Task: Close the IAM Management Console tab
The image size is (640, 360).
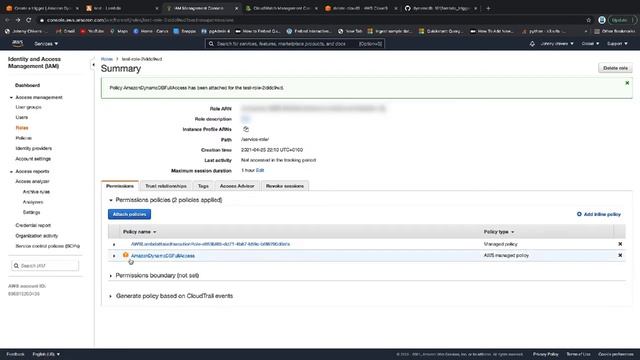Action: 236,8
